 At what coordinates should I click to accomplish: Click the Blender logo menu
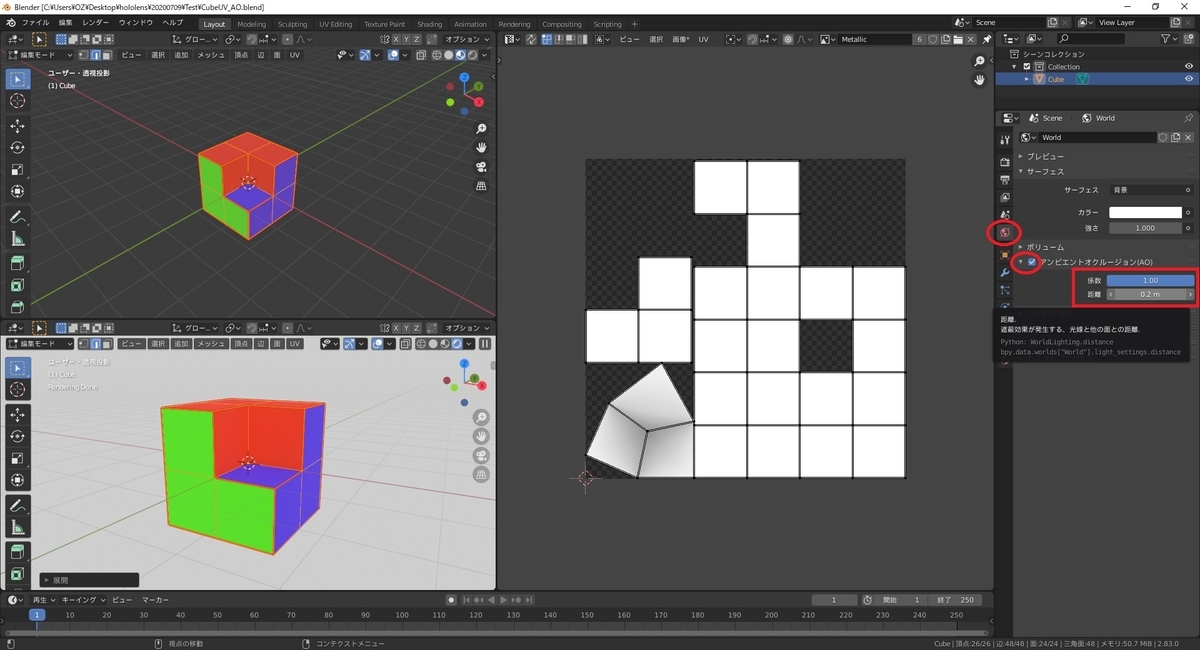click(x=10, y=22)
